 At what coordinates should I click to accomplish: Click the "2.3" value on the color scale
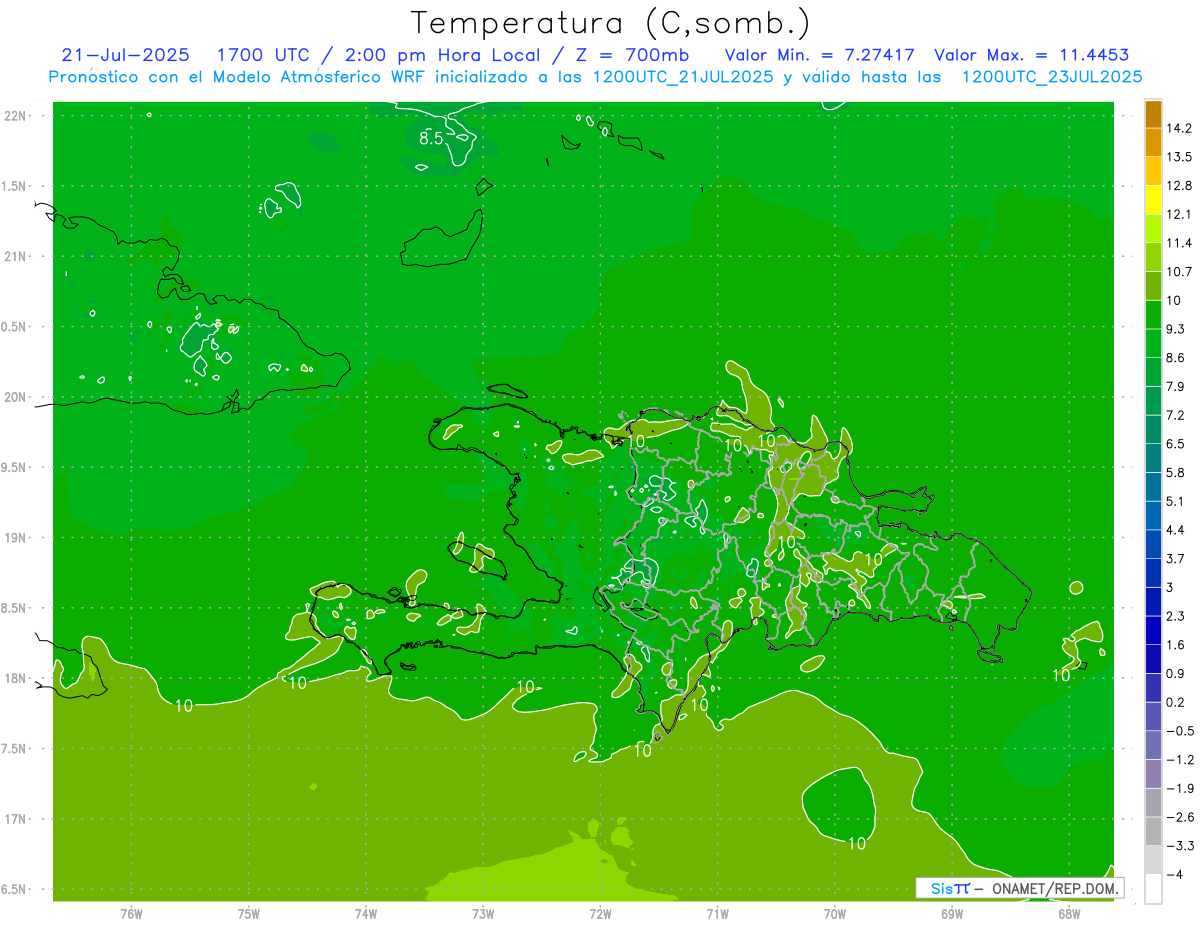coord(1175,616)
